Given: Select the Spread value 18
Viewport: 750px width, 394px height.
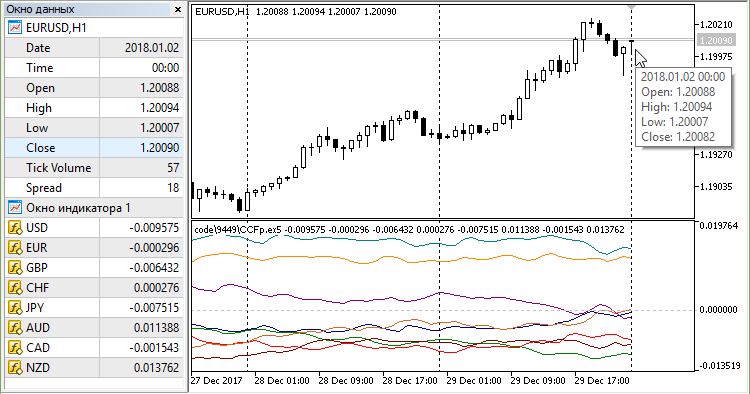Looking at the screenshot, I should [173, 188].
